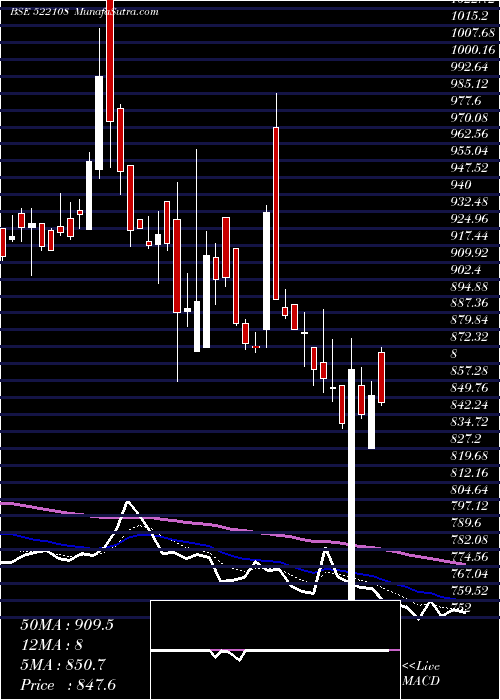The width and height of the screenshot is (500, 700).
Task: Click the 797.12 price axis label
Action: tap(471, 506)
